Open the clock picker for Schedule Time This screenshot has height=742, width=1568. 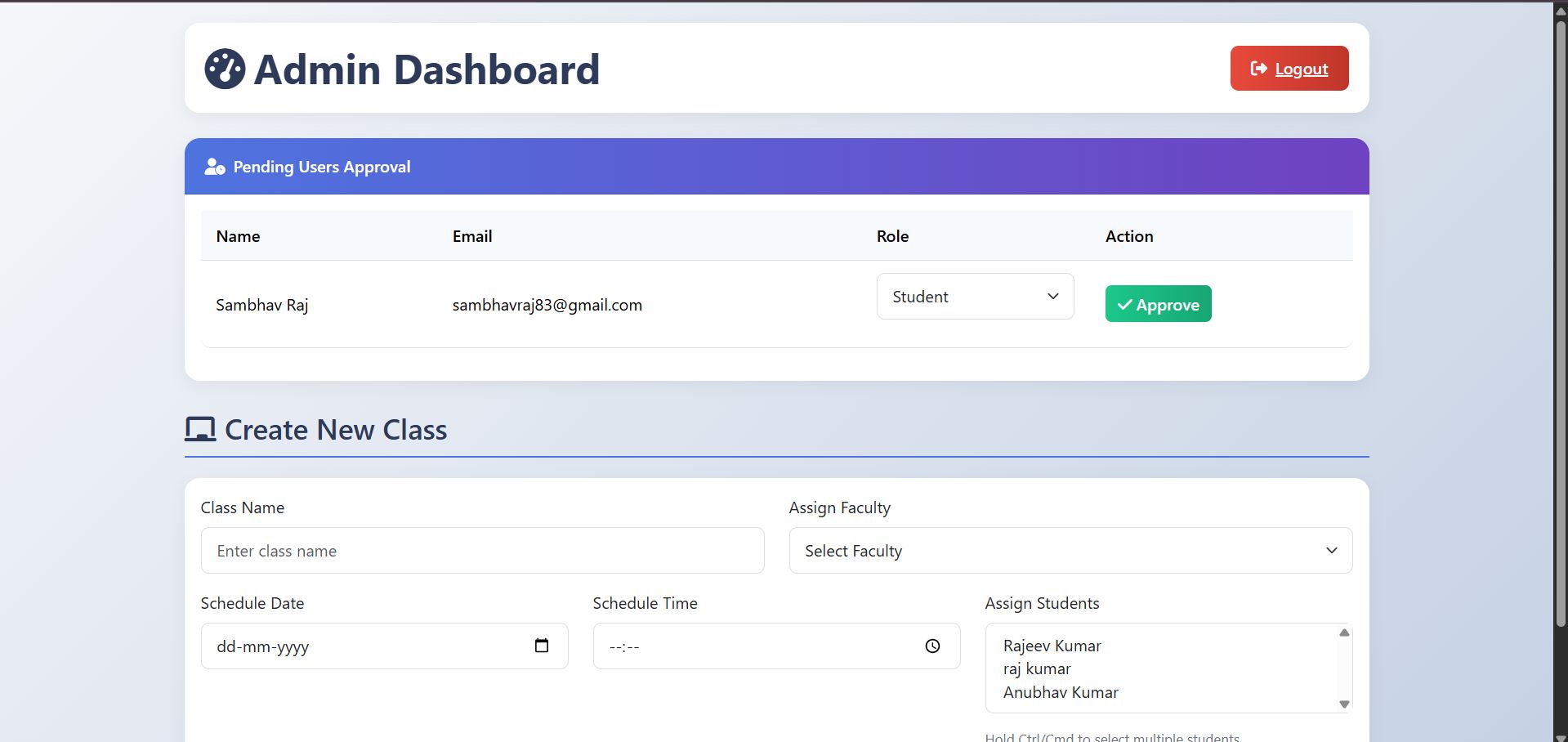point(934,646)
